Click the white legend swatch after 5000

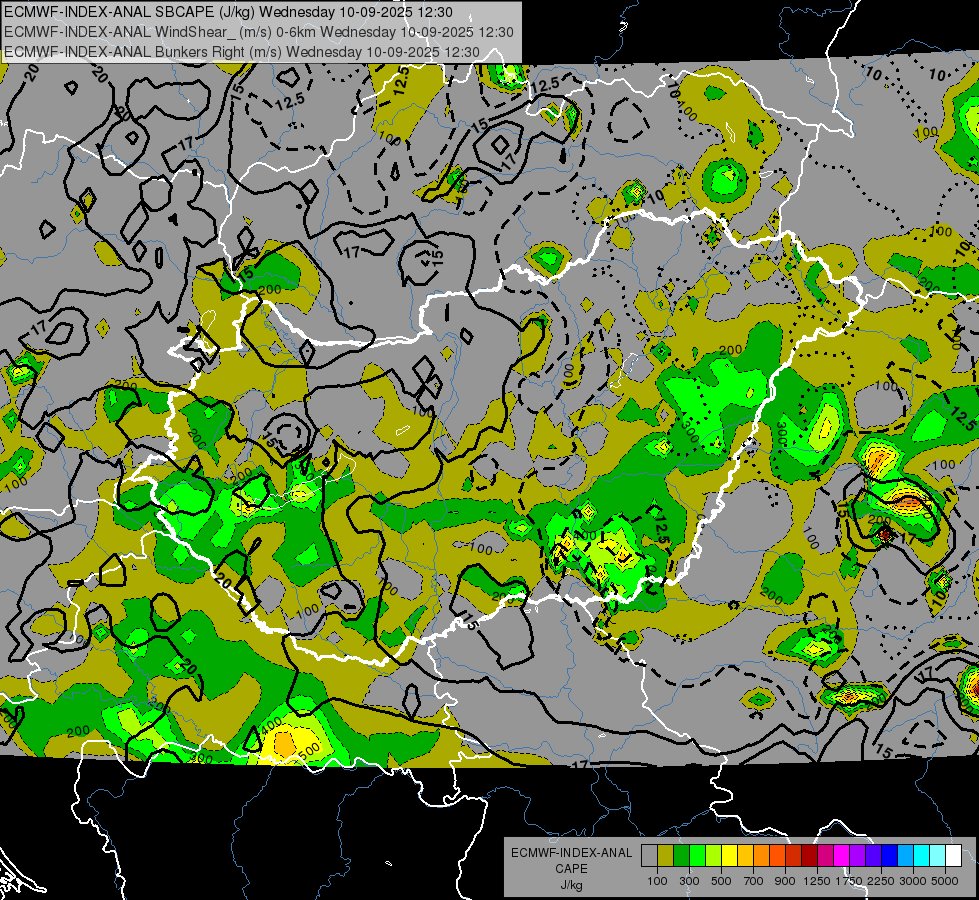coord(954,856)
